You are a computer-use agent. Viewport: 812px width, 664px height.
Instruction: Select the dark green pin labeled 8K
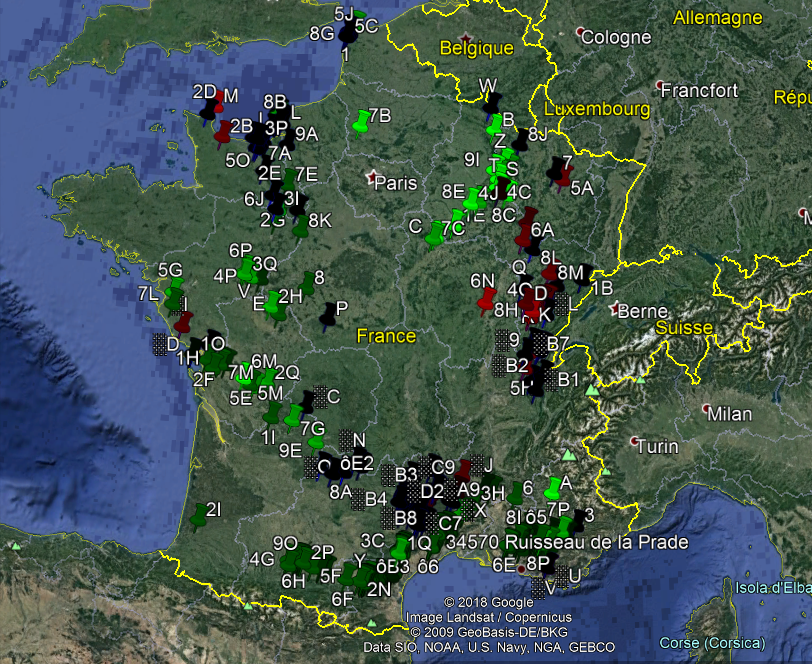[300, 227]
